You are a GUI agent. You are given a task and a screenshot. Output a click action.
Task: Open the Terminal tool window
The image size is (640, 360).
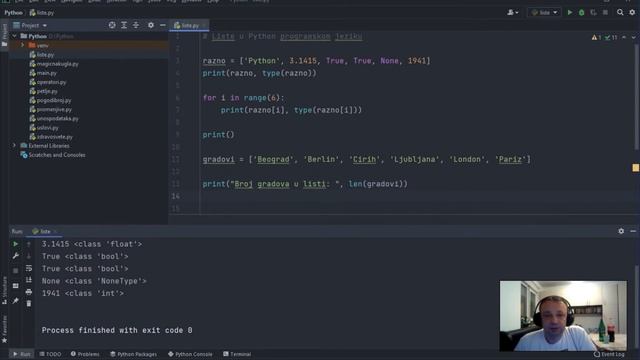[x=237, y=354]
